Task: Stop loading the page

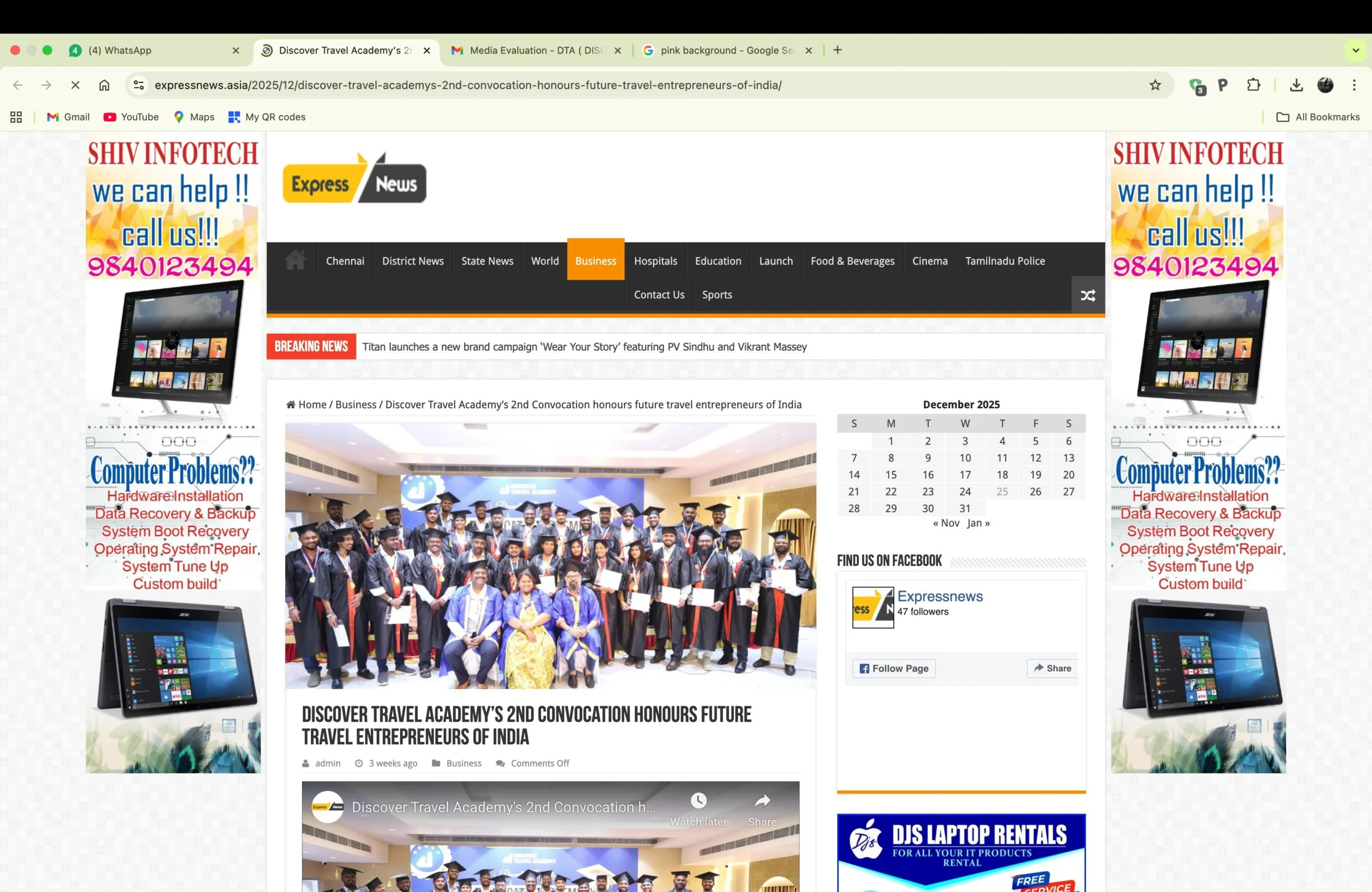Action: (x=75, y=85)
